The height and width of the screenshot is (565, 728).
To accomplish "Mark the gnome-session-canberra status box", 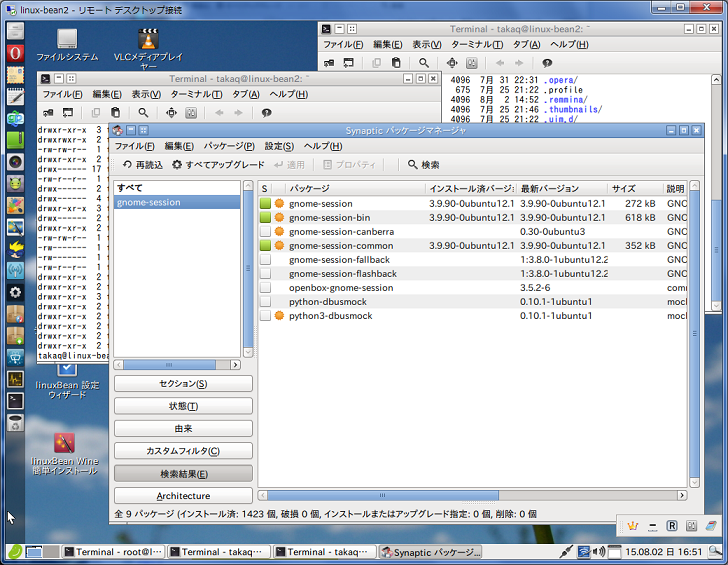I will click(x=265, y=231).
